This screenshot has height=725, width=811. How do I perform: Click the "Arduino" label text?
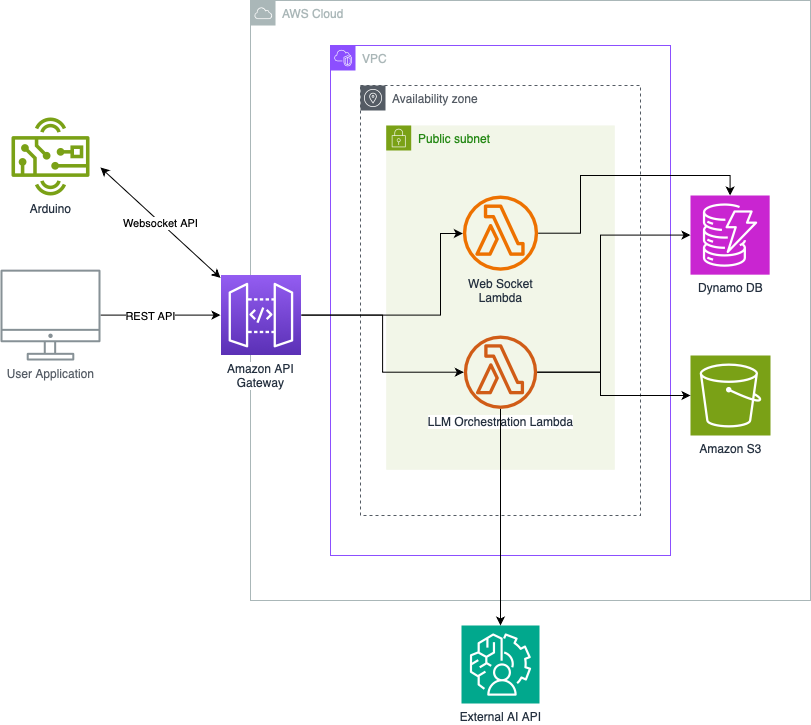50,209
